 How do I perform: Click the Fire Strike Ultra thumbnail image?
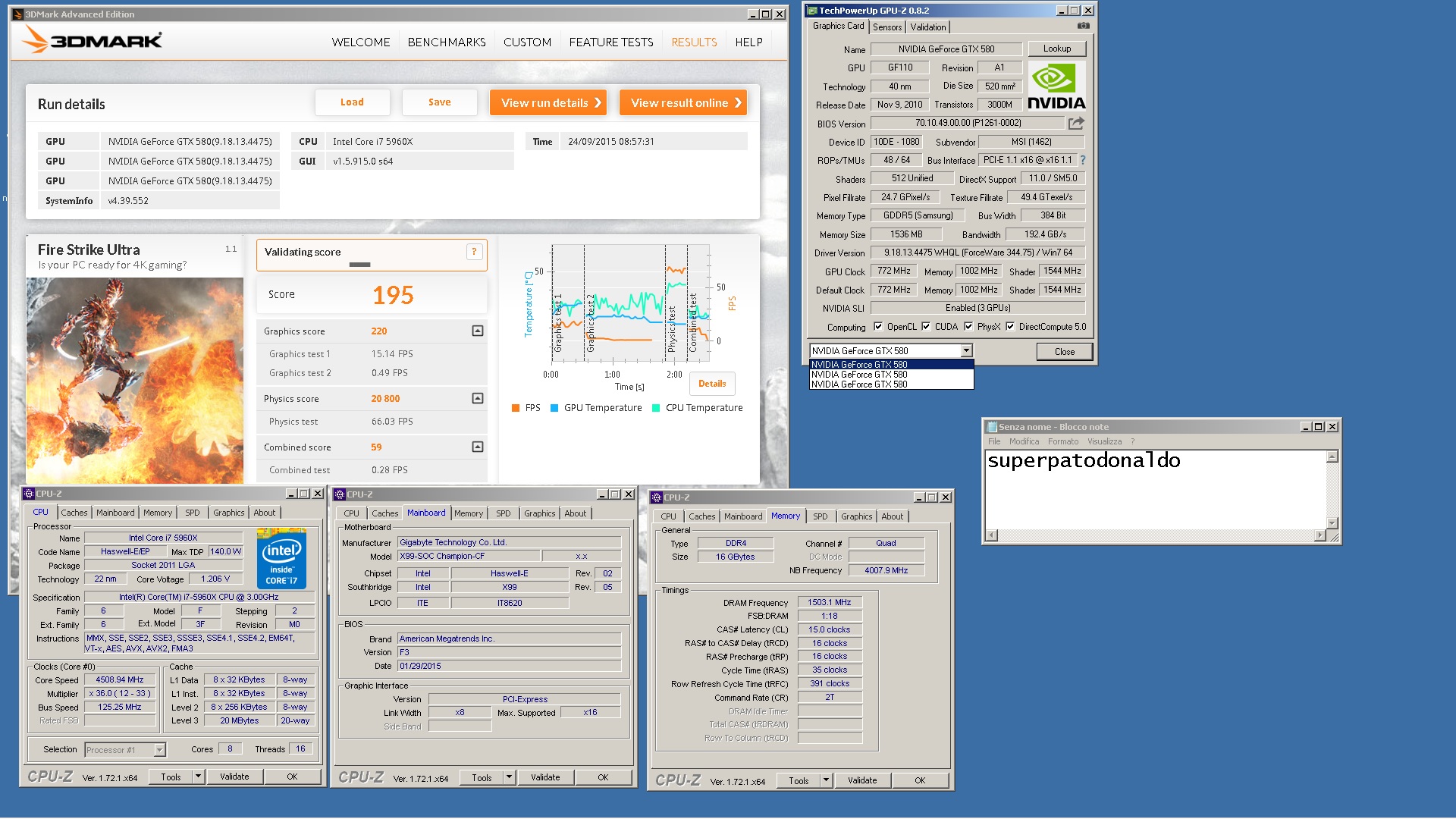point(135,381)
